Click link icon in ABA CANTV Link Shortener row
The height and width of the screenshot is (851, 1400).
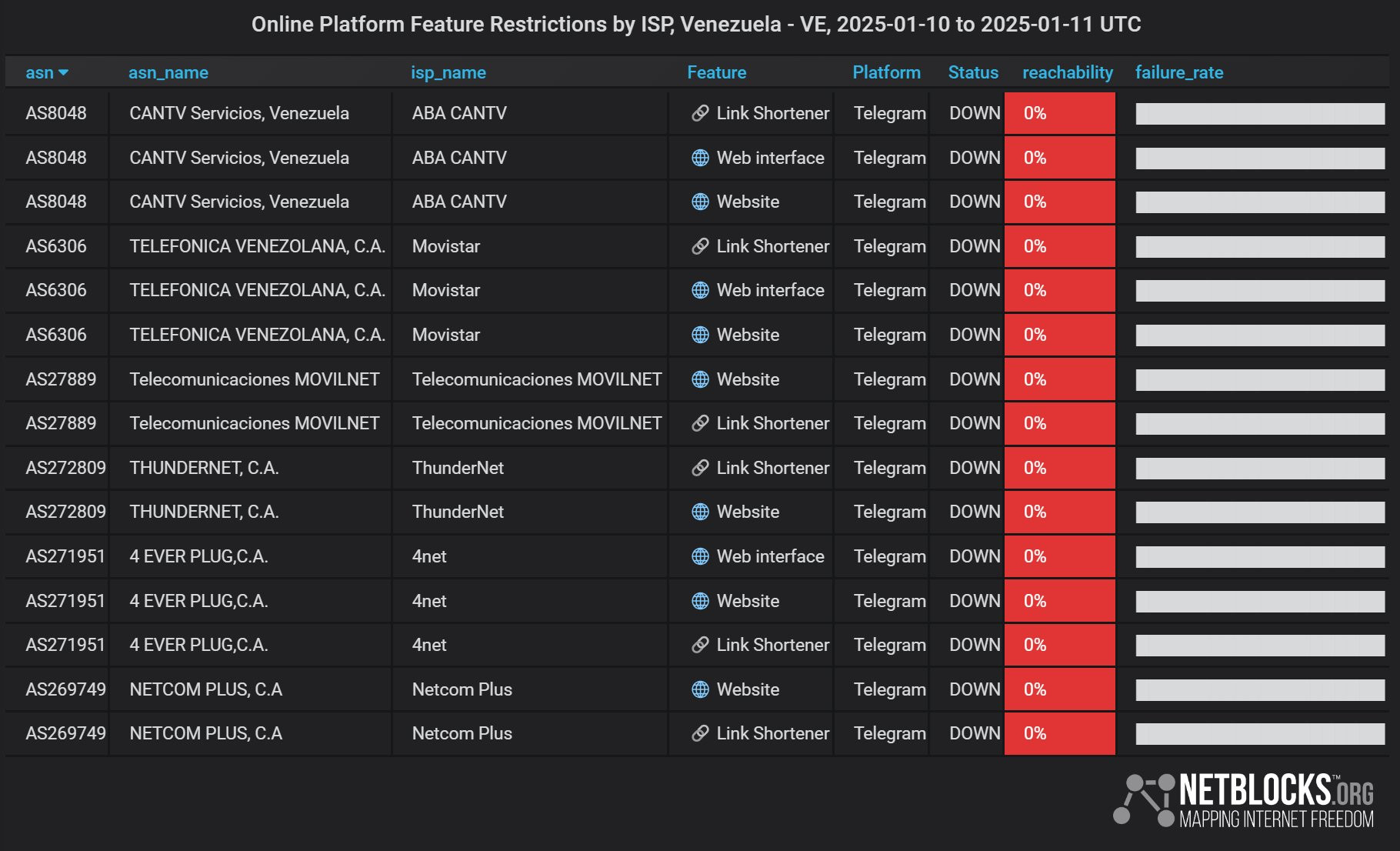700,113
